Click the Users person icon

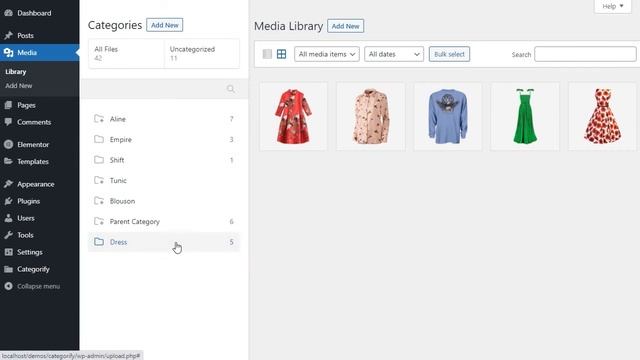coord(8,218)
